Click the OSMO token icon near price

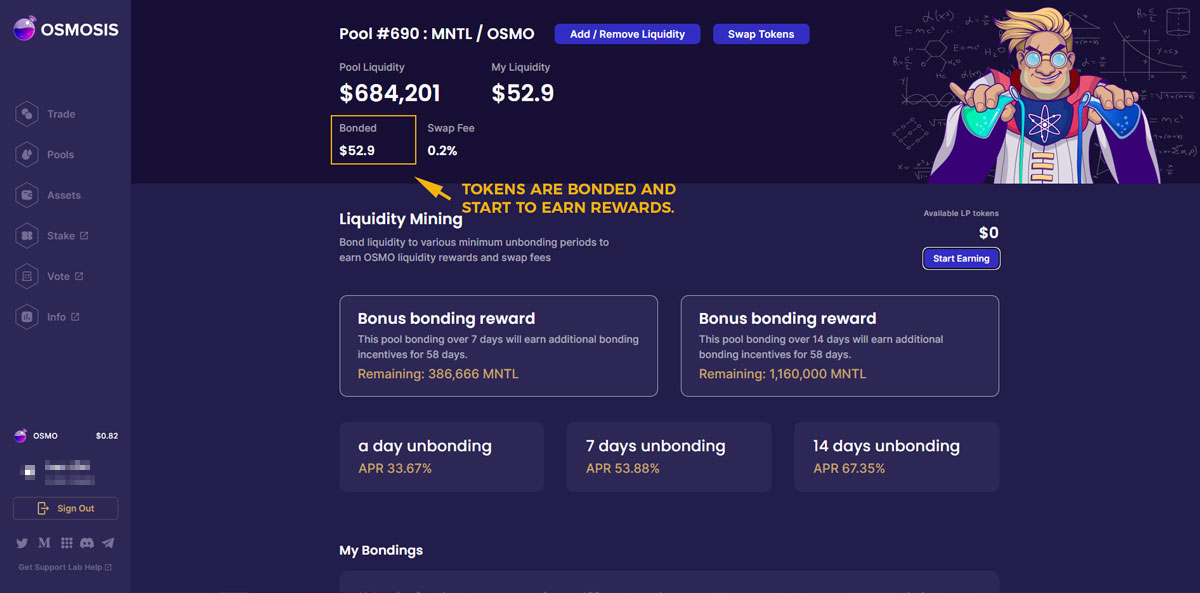click(x=20, y=436)
